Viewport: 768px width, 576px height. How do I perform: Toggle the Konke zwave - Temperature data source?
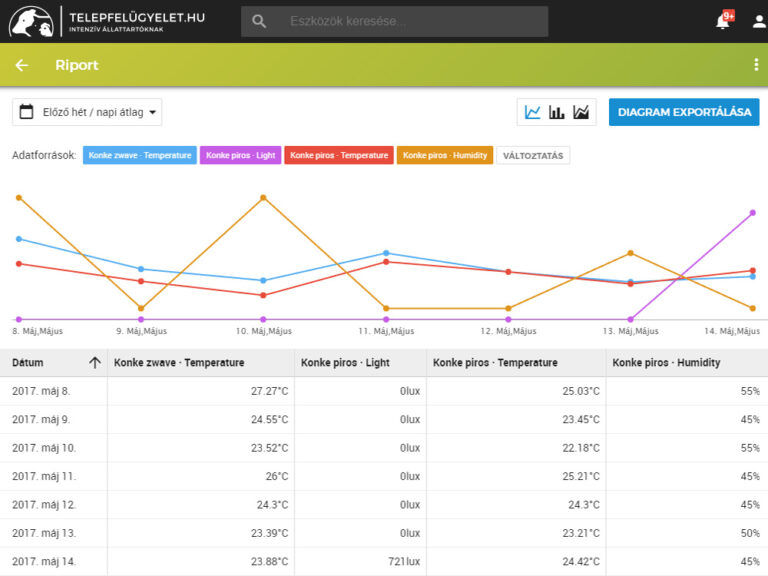(140, 155)
